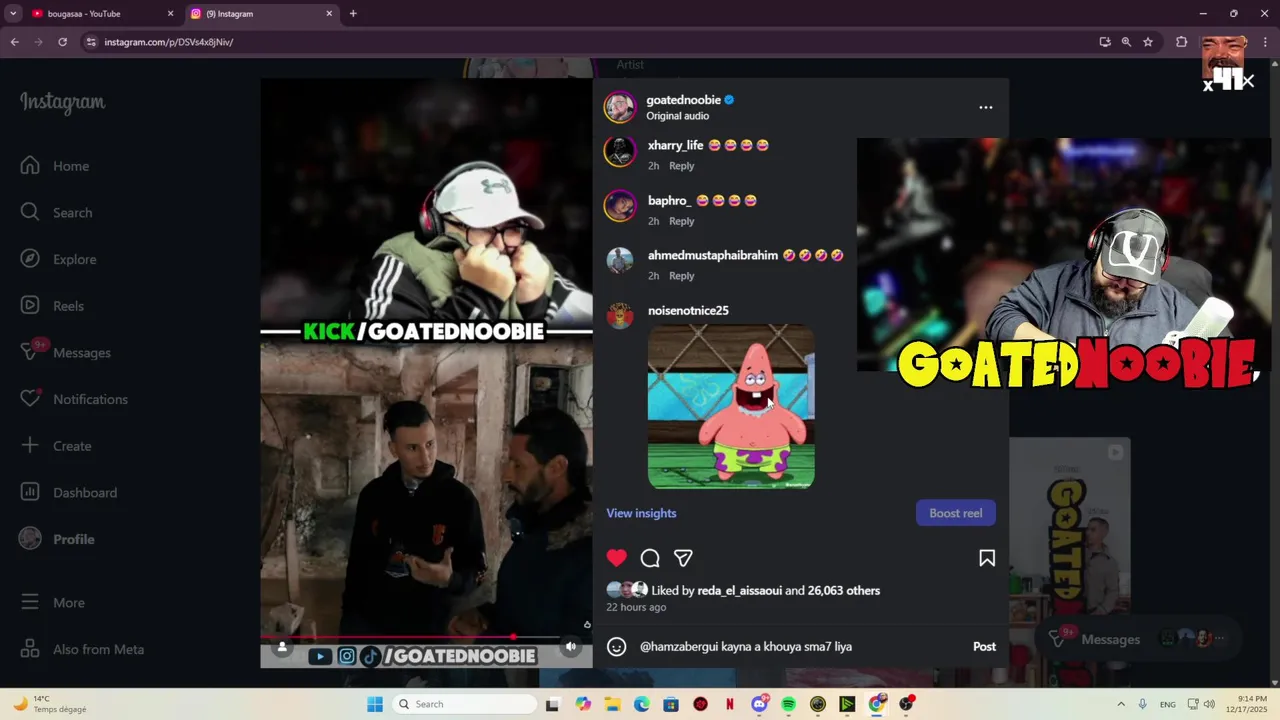Toggle the save bookmark icon
Viewport: 1280px width, 720px height.
click(x=987, y=558)
